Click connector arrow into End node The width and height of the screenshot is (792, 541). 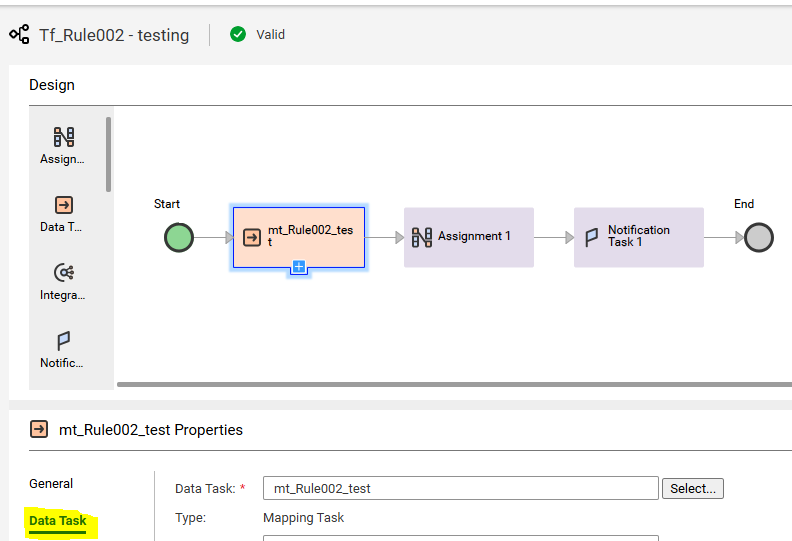pyautogui.click(x=724, y=237)
